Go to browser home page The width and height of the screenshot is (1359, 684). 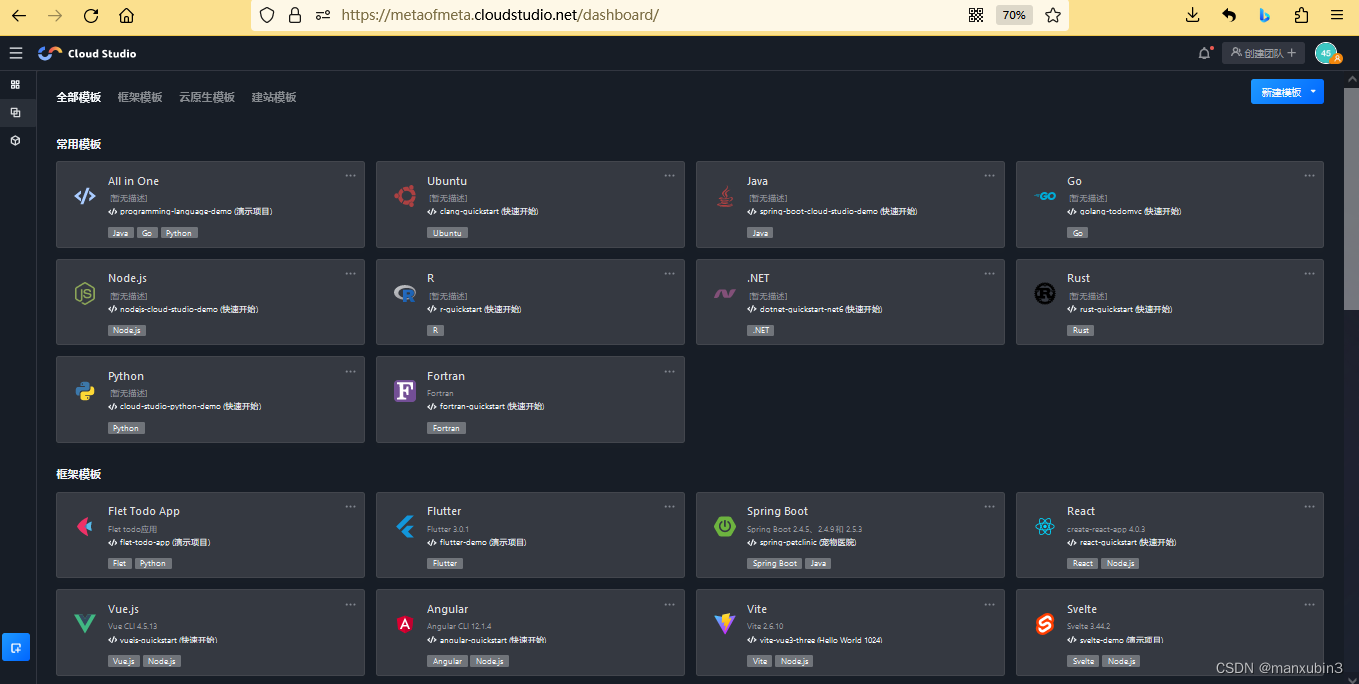coord(126,15)
